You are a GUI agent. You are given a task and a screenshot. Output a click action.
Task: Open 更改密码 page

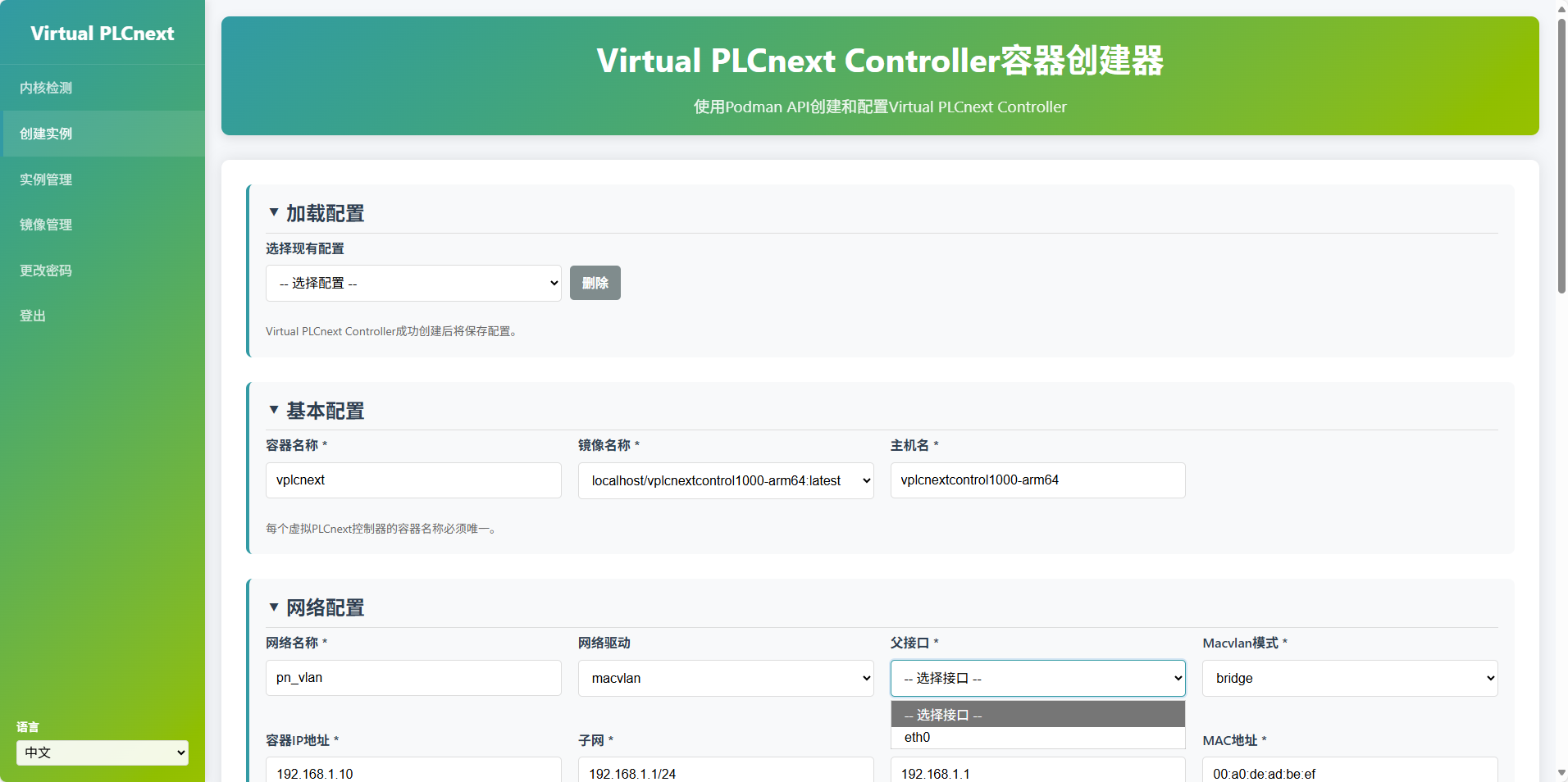tap(103, 271)
